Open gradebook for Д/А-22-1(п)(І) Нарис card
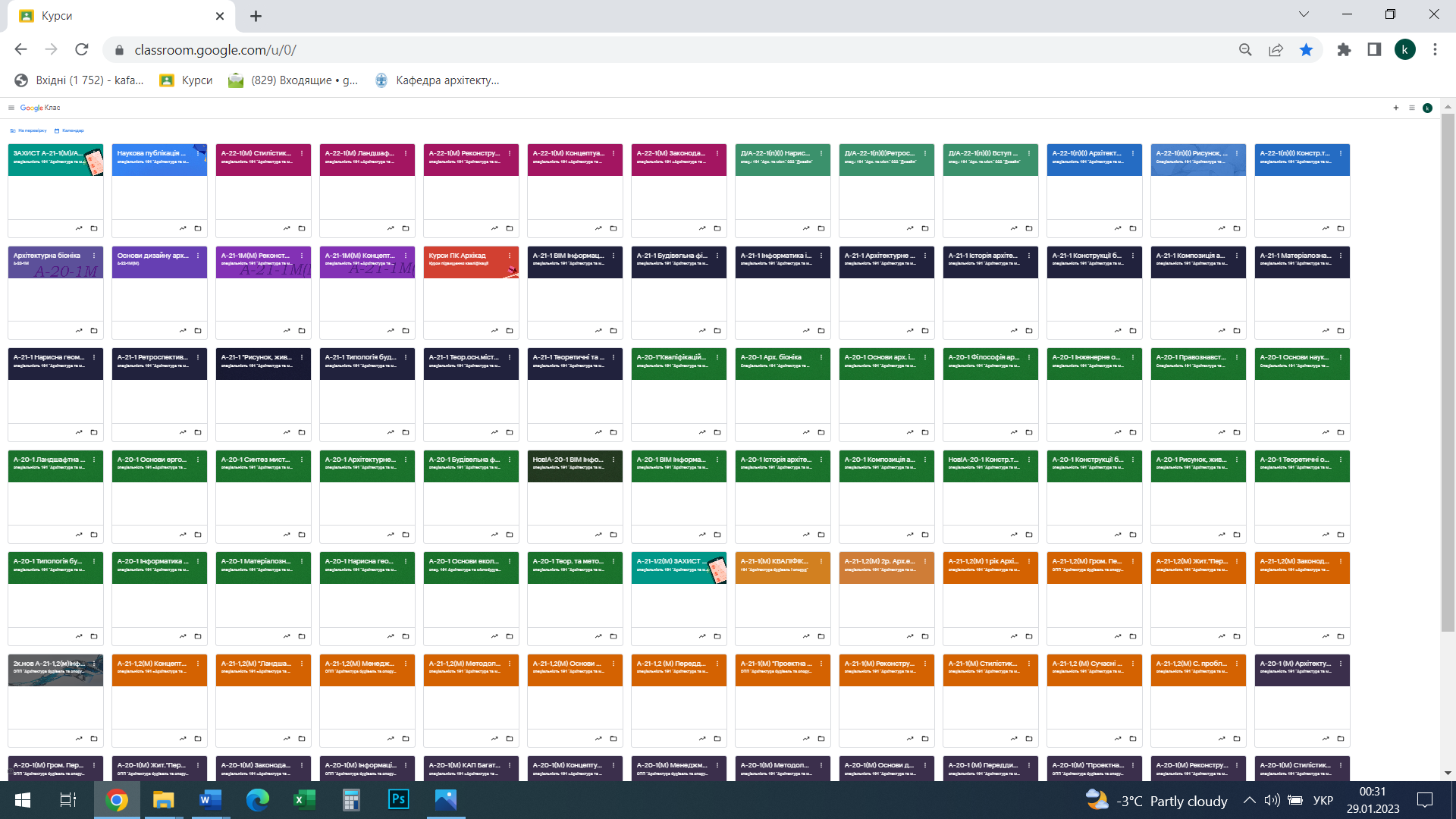The width and height of the screenshot is (1456, 819). click(x=806, y=228)
